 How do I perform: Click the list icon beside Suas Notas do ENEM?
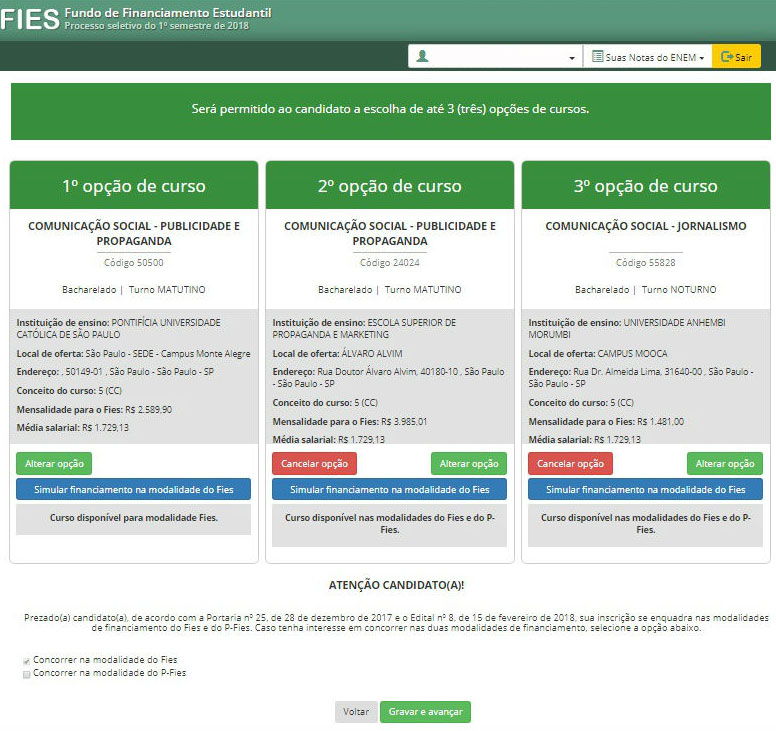pos(597,56)
